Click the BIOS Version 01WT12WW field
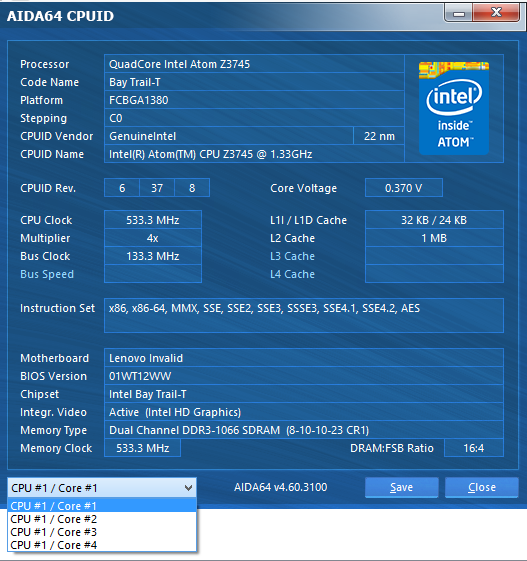Viewport: 527px width, 561px height. 304,376
